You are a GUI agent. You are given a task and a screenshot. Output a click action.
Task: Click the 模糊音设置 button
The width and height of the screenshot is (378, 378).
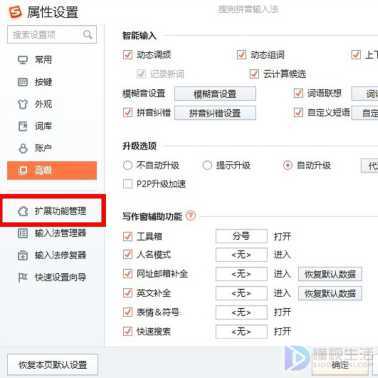(x=215, y=94)
